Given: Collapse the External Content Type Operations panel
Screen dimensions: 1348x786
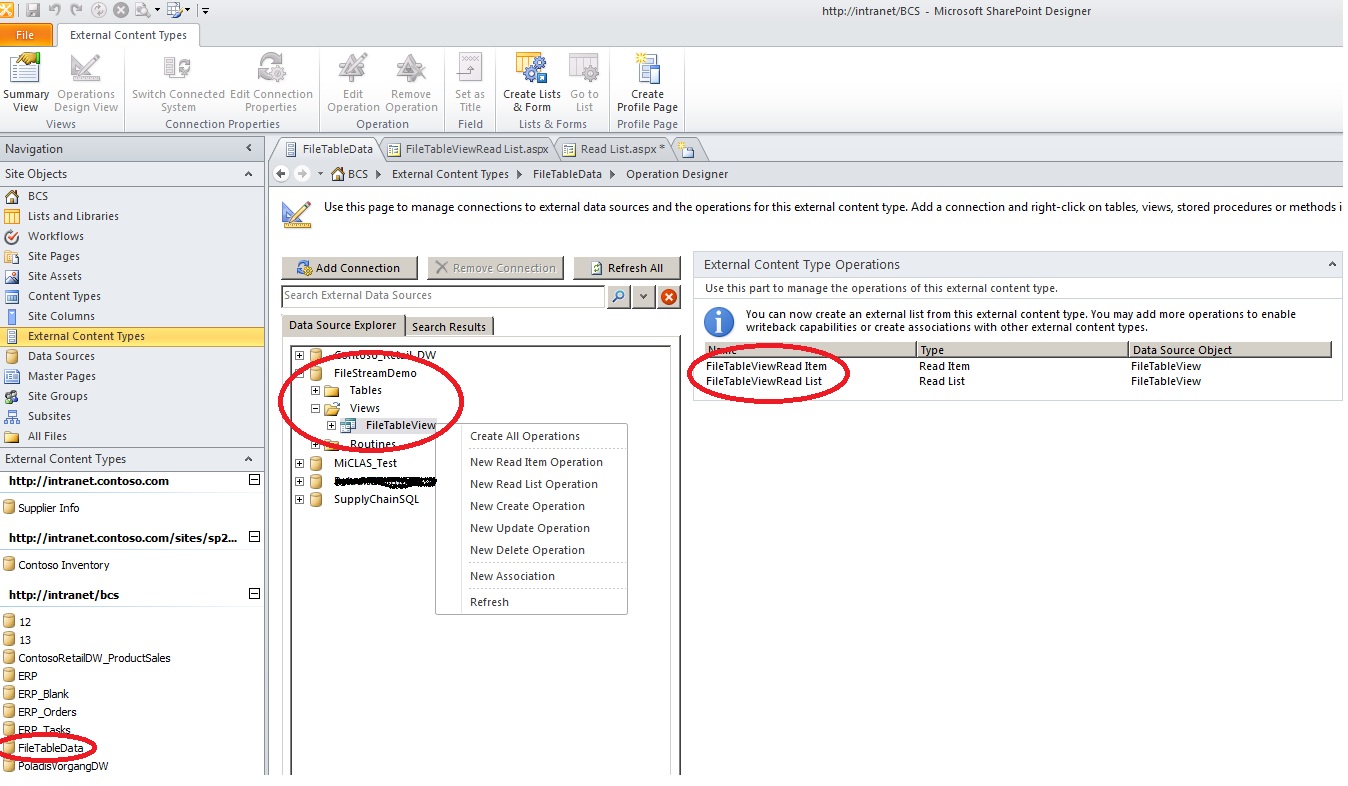Looking at the screenshot, I should click(1332, 265).
